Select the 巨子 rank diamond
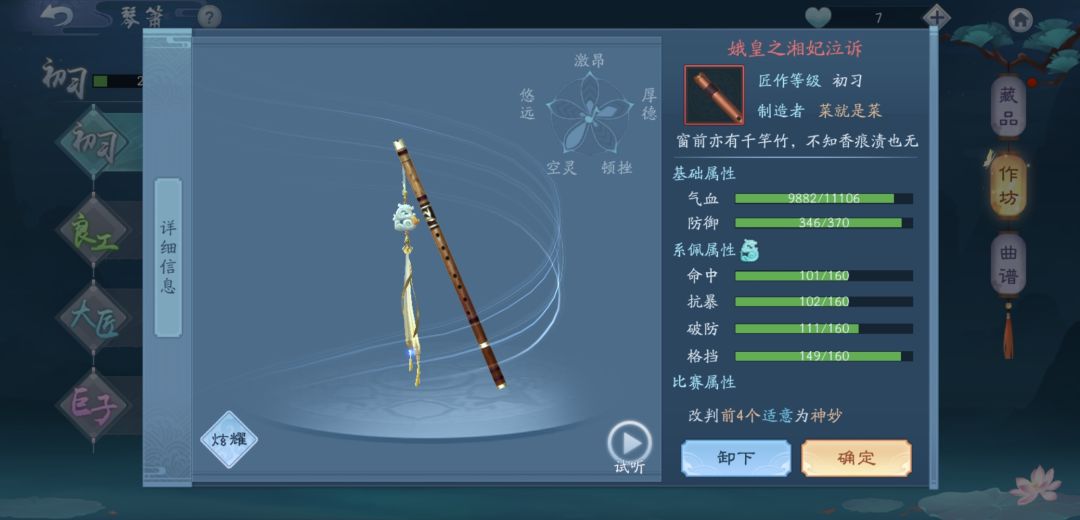Image resolution: width=1080 pixels, height=520 pixels. [93, 406]
